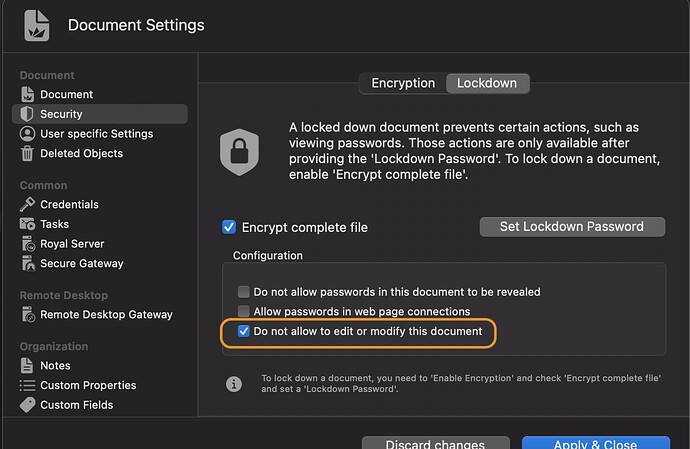Open the Secure Gateway icon
The image size is (690, 449).
(x=27, y=264)
